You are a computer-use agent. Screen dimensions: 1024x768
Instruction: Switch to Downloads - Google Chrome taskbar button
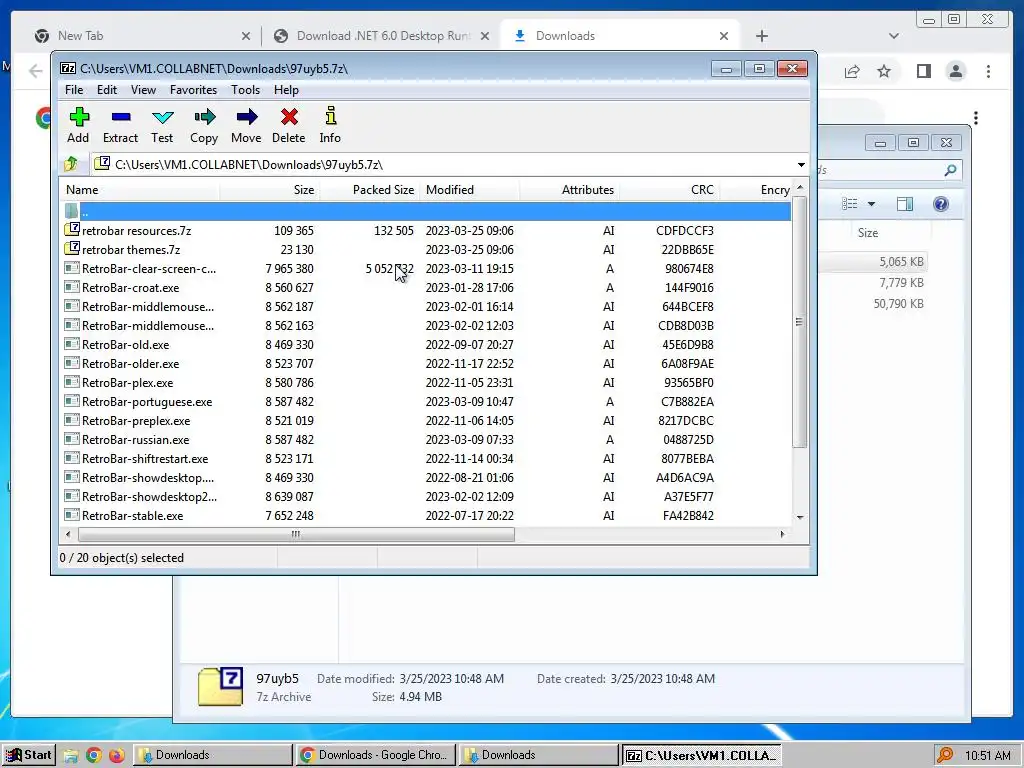(375, 755)
